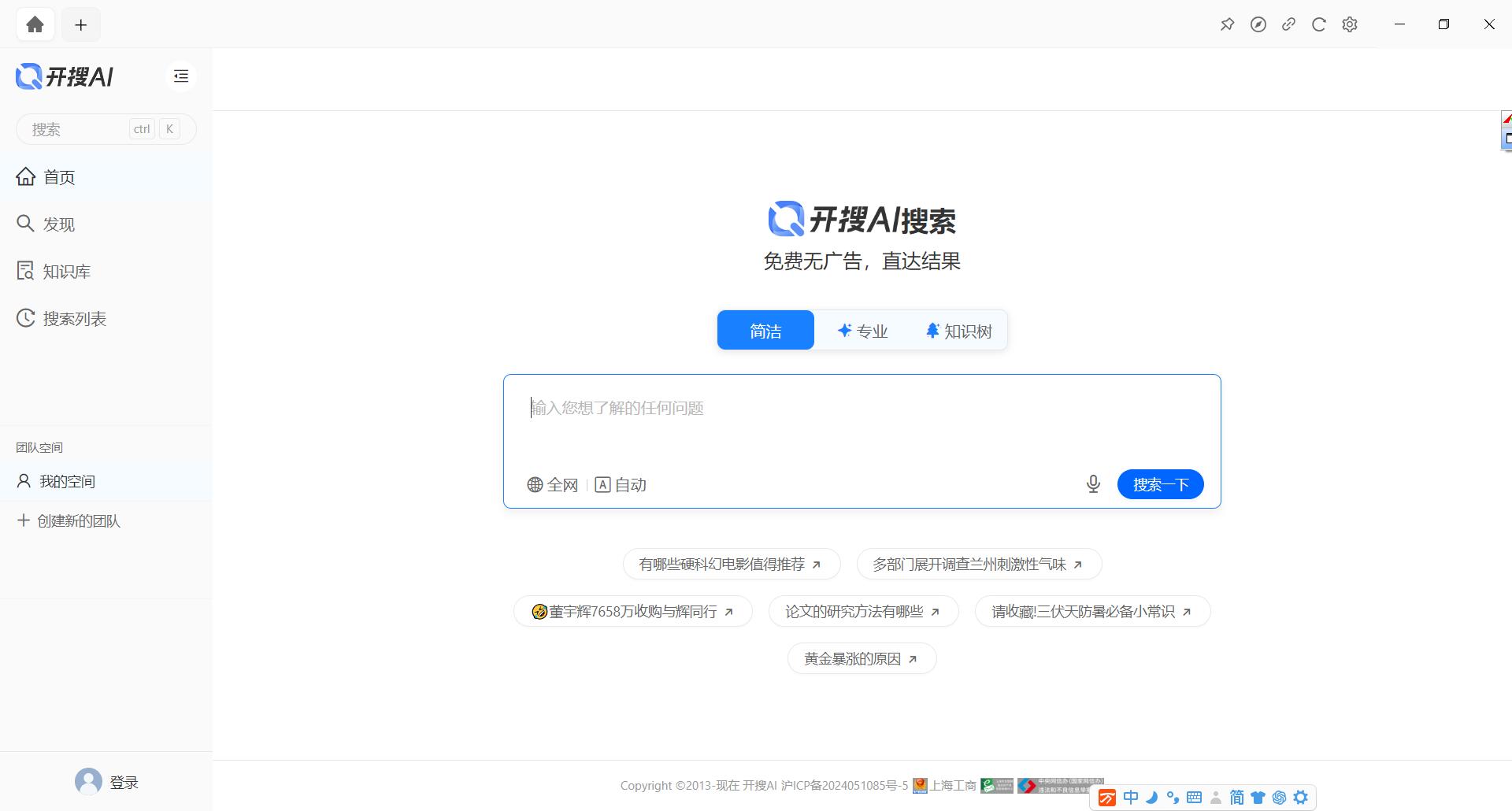Open 发现 in the sidebar
The image size is (1512, 811).
coord(106,224)
